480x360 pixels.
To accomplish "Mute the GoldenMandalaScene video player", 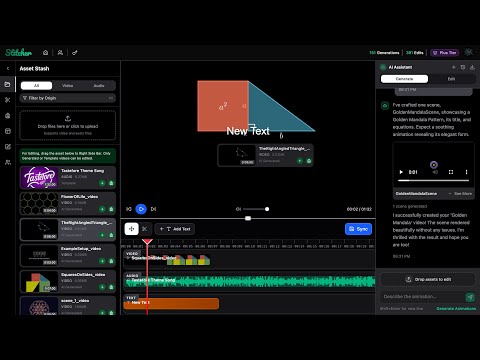I will (435, 172).
